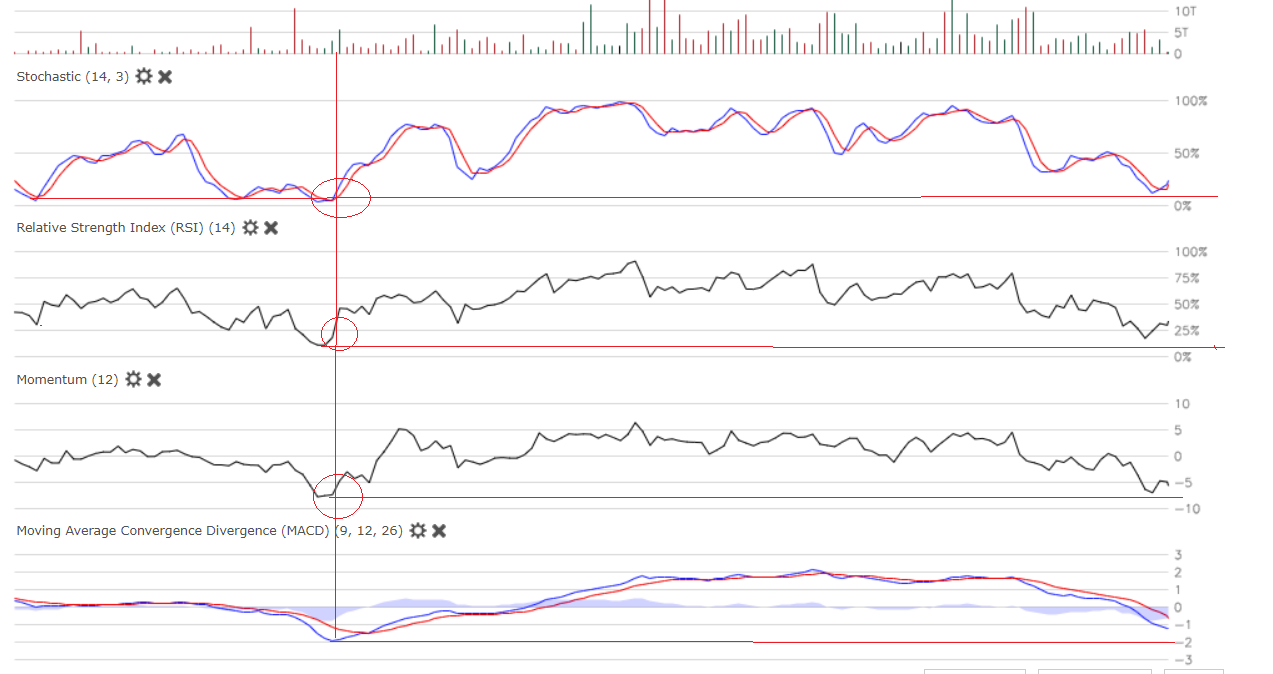Select the Moving Average Convergence Divergence title

click(x=172, y=531)
